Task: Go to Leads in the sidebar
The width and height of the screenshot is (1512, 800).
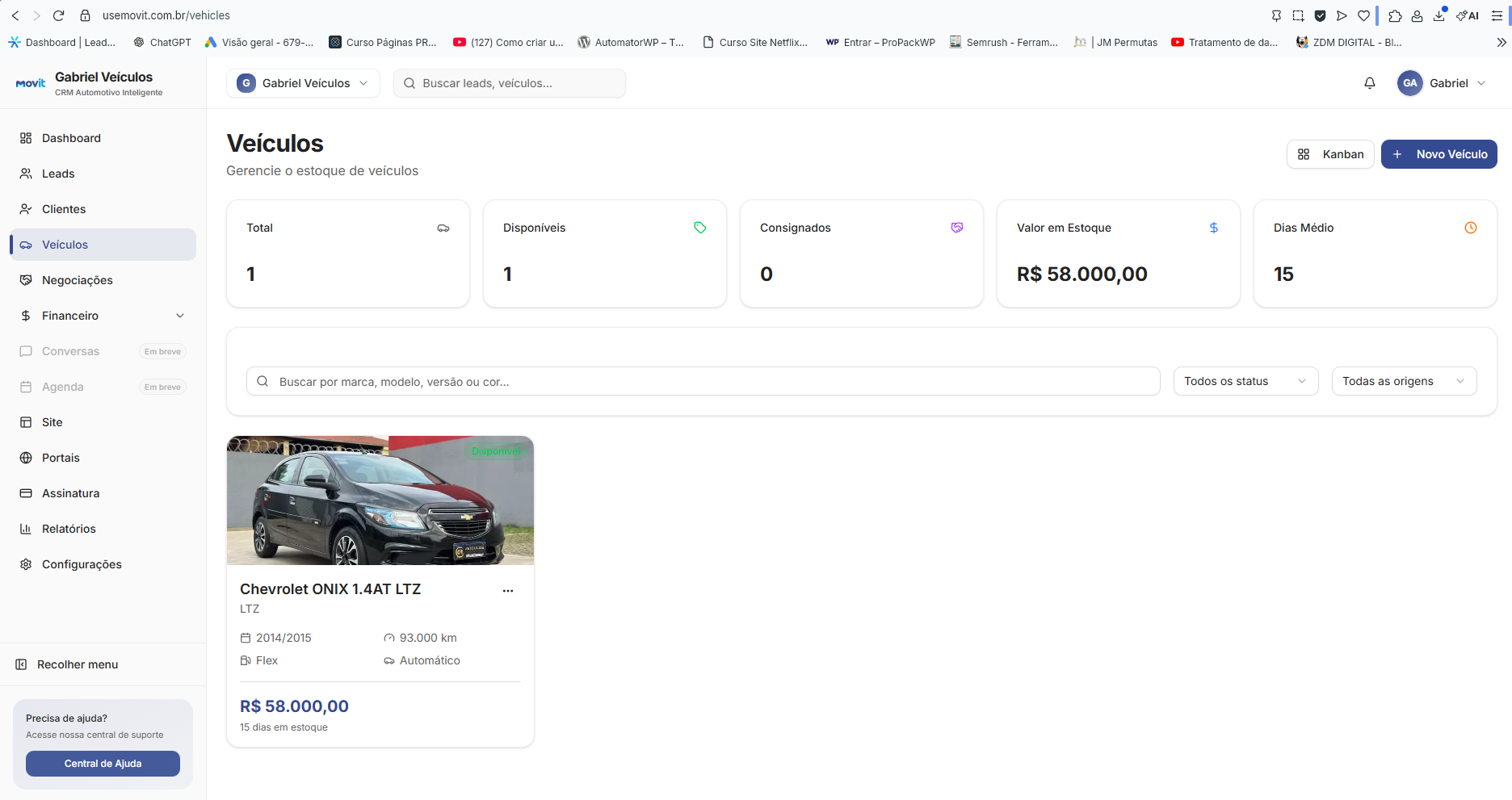Action: coord(58,174)
